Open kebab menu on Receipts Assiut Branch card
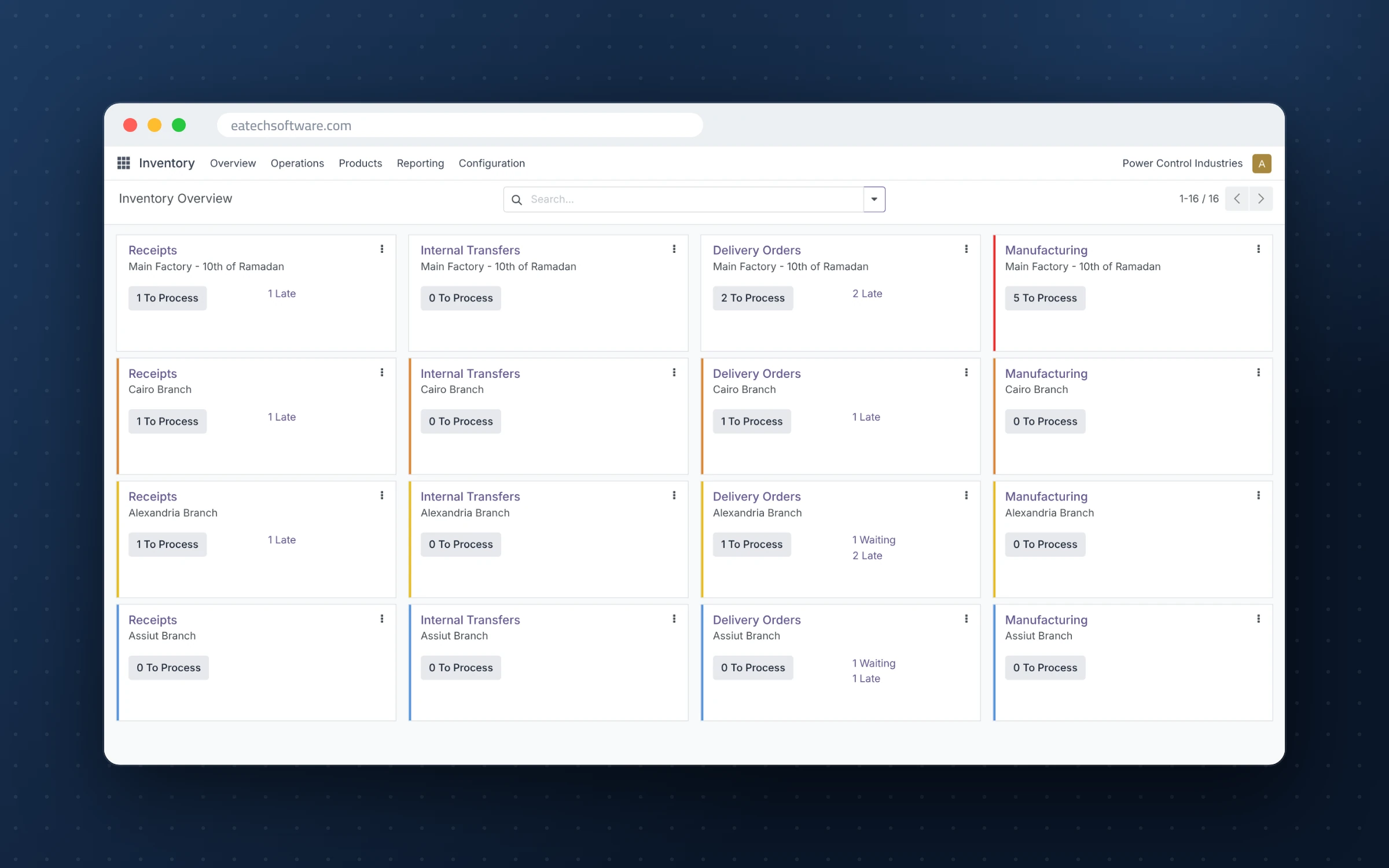This screenshot has height=868, width=1389. click(382, 619)
